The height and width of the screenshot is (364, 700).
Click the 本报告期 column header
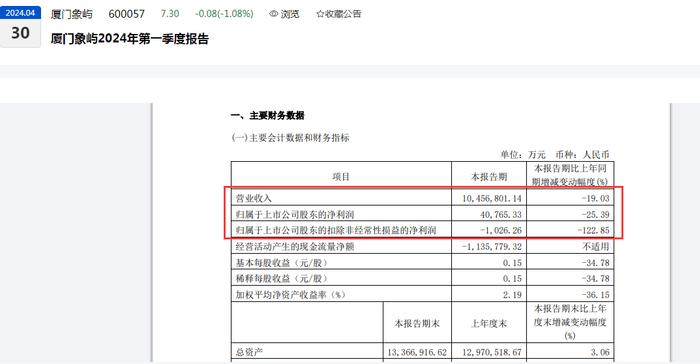tap(489, 177)
